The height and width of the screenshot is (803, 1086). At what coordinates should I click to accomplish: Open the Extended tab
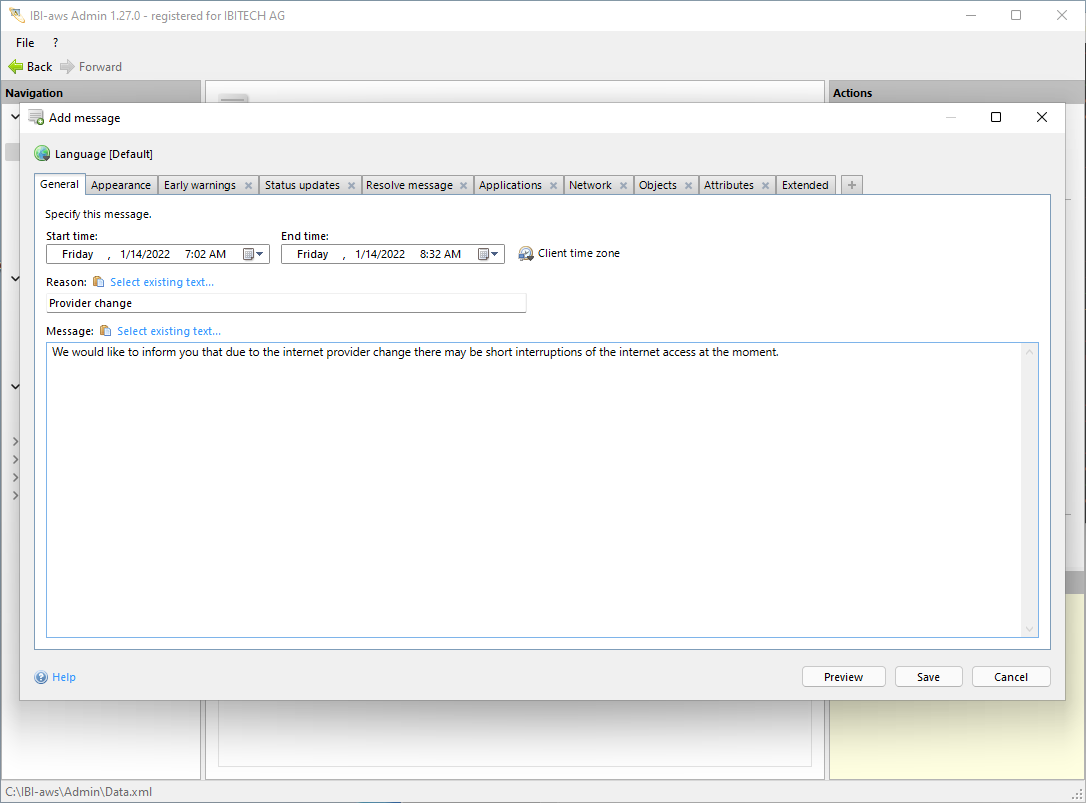coord(805,185)
